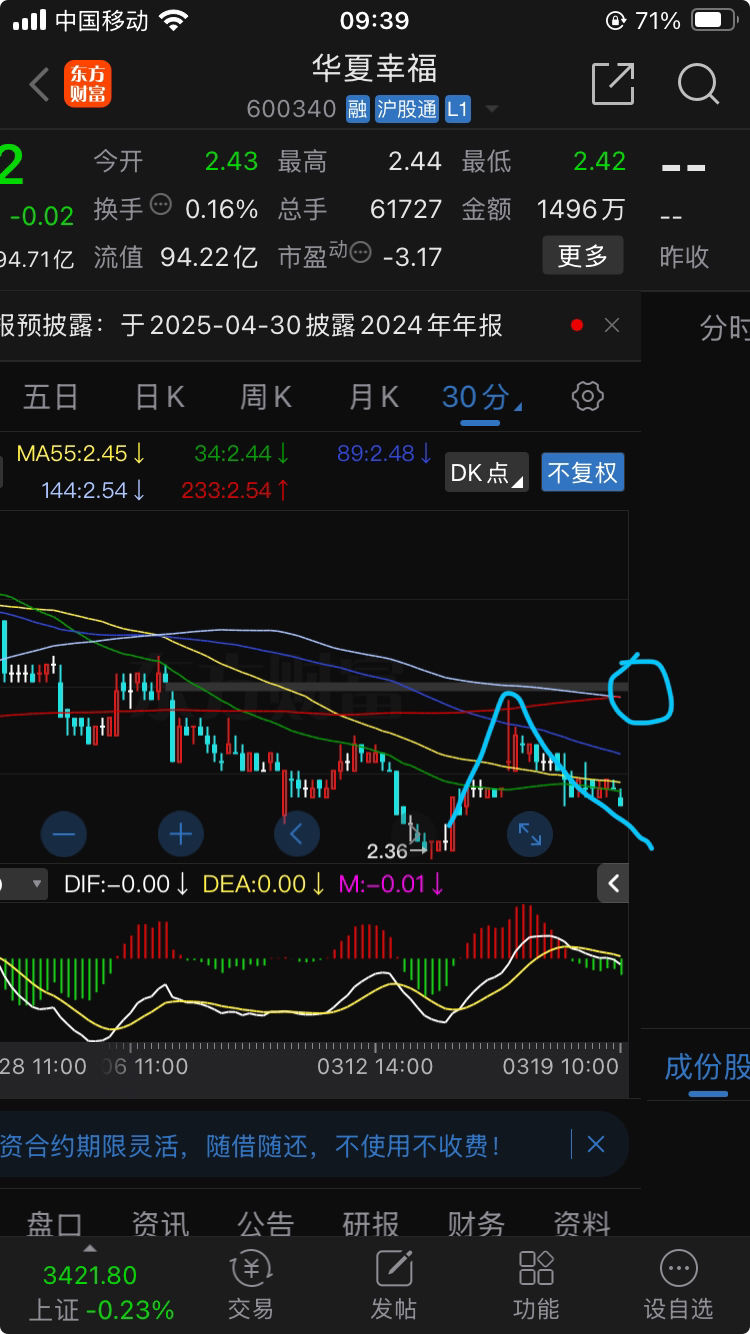This screenshot has height=1334, width=750.
Task: Open 财务 tab
Action: (x=476, y=1223)
